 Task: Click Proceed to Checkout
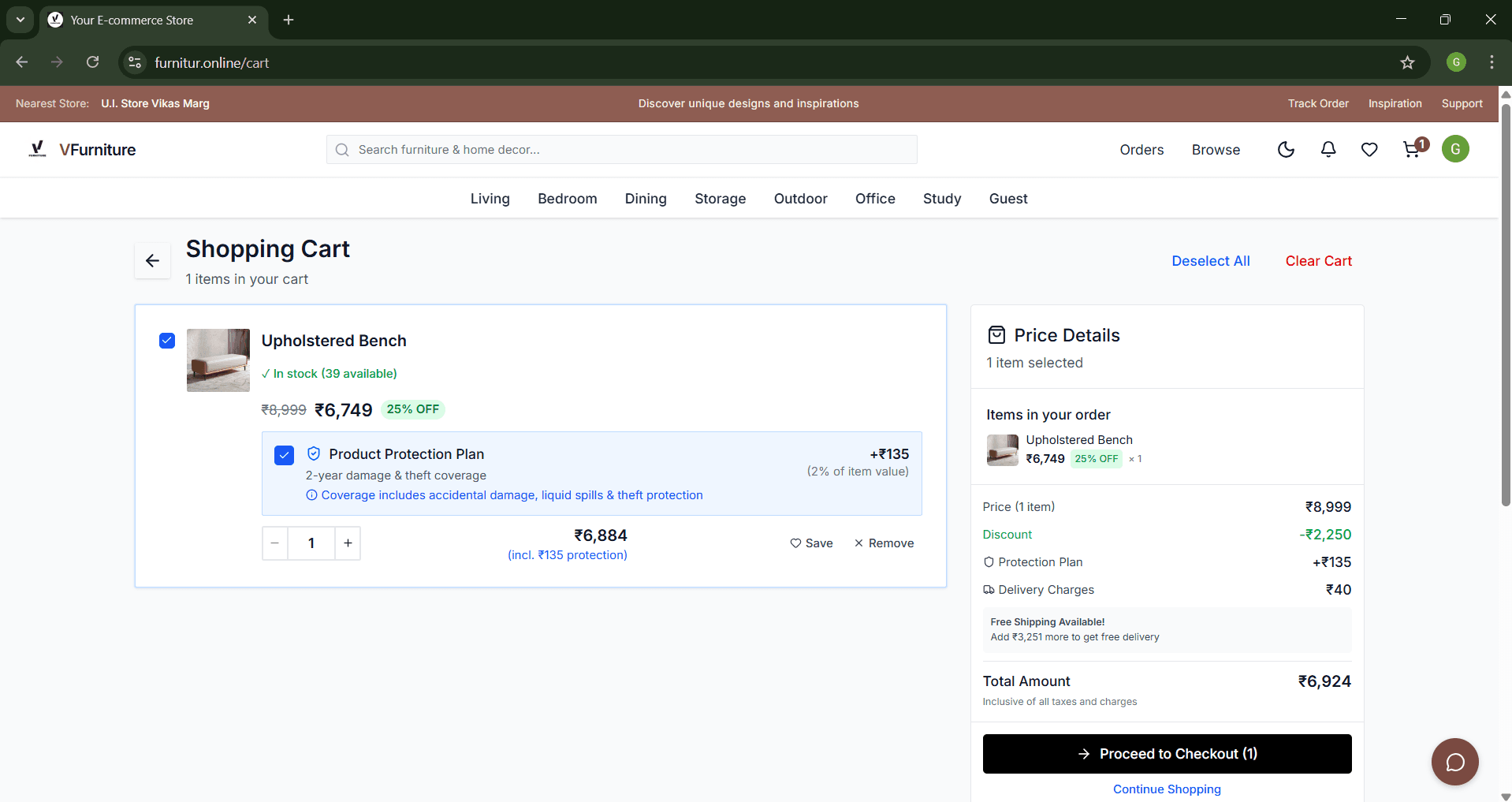pyautogui.click(x=1167, y=753)
